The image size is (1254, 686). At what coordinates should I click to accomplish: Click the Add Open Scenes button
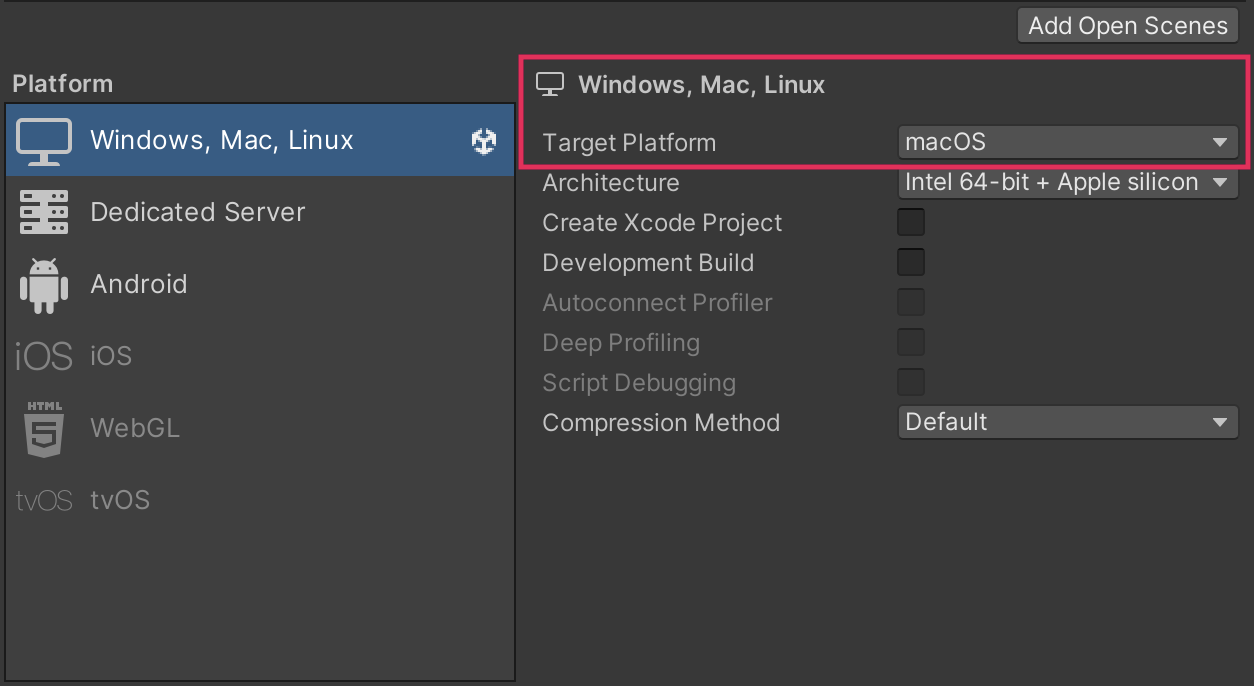tap(1127, 25)
